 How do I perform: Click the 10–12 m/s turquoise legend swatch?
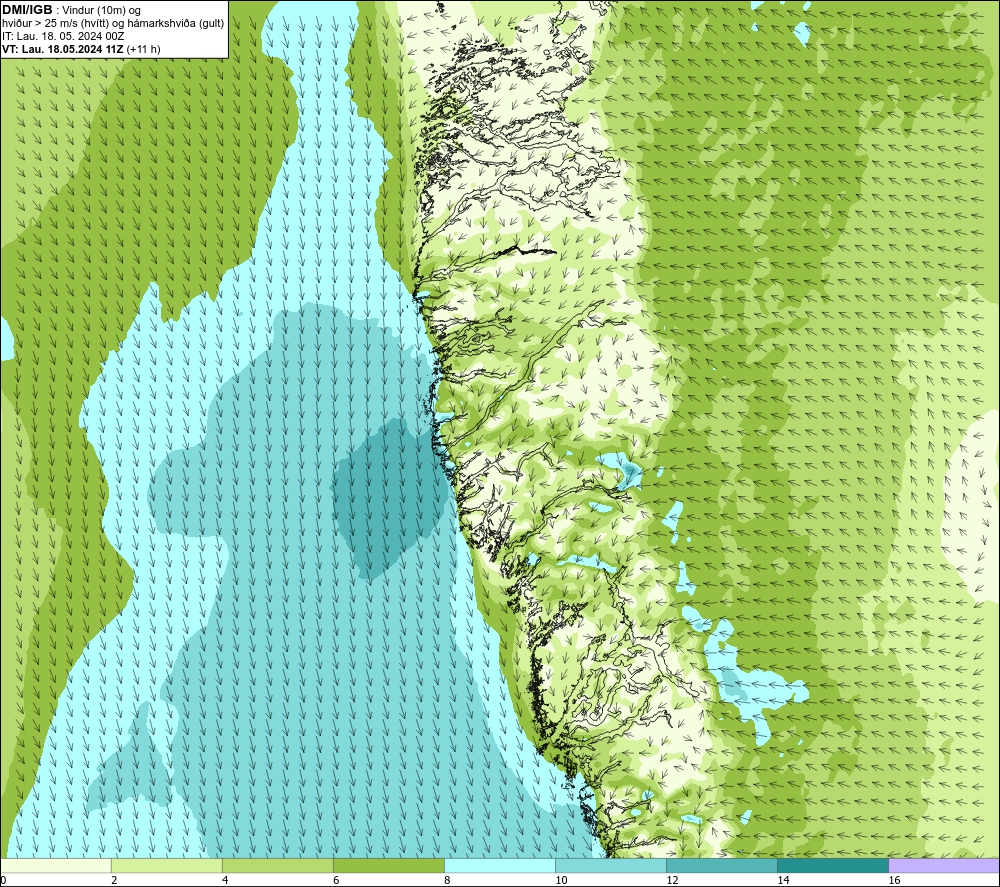point(610,865)
